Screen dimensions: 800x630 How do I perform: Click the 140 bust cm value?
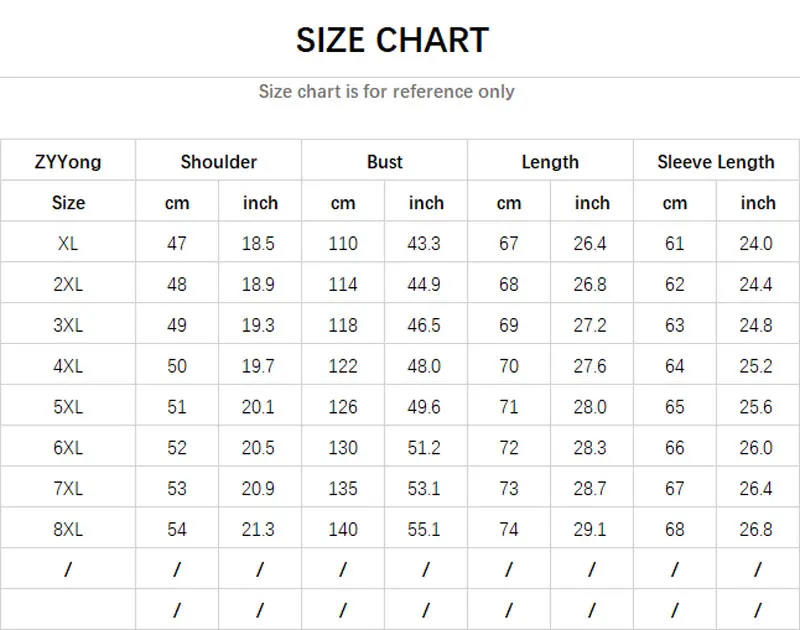point(343,529)
